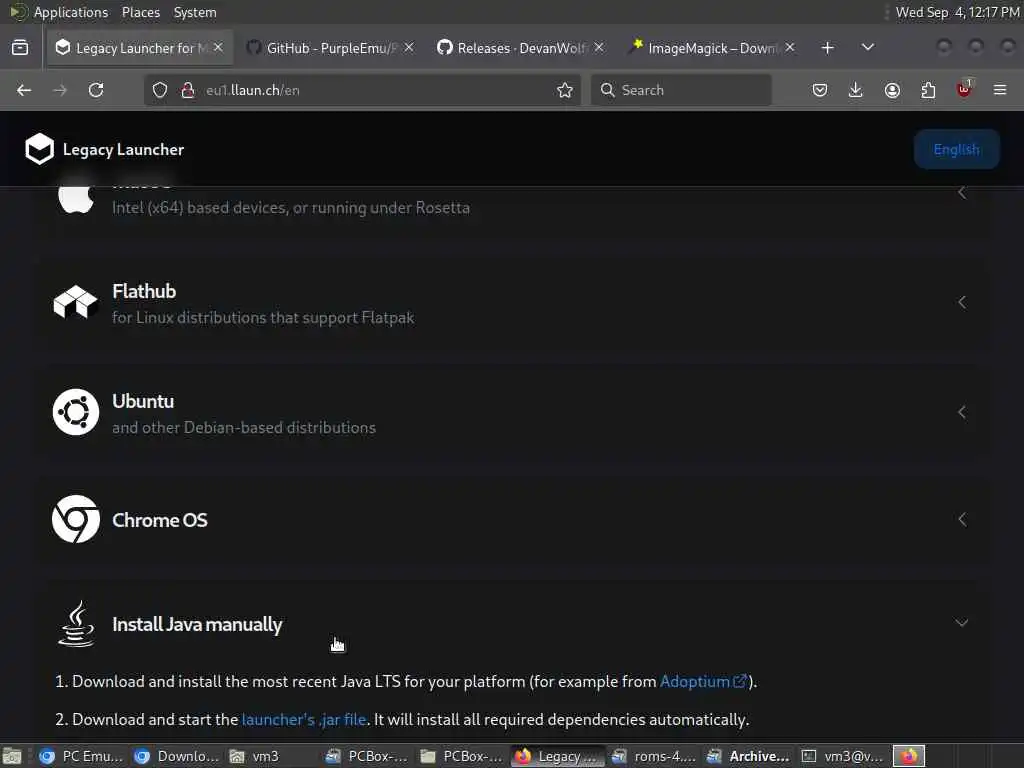Close the GitHub PurpleEmu tab
Image resolution: width=1024 pixels, height=768 pixels.
click(x=409, y=48)
